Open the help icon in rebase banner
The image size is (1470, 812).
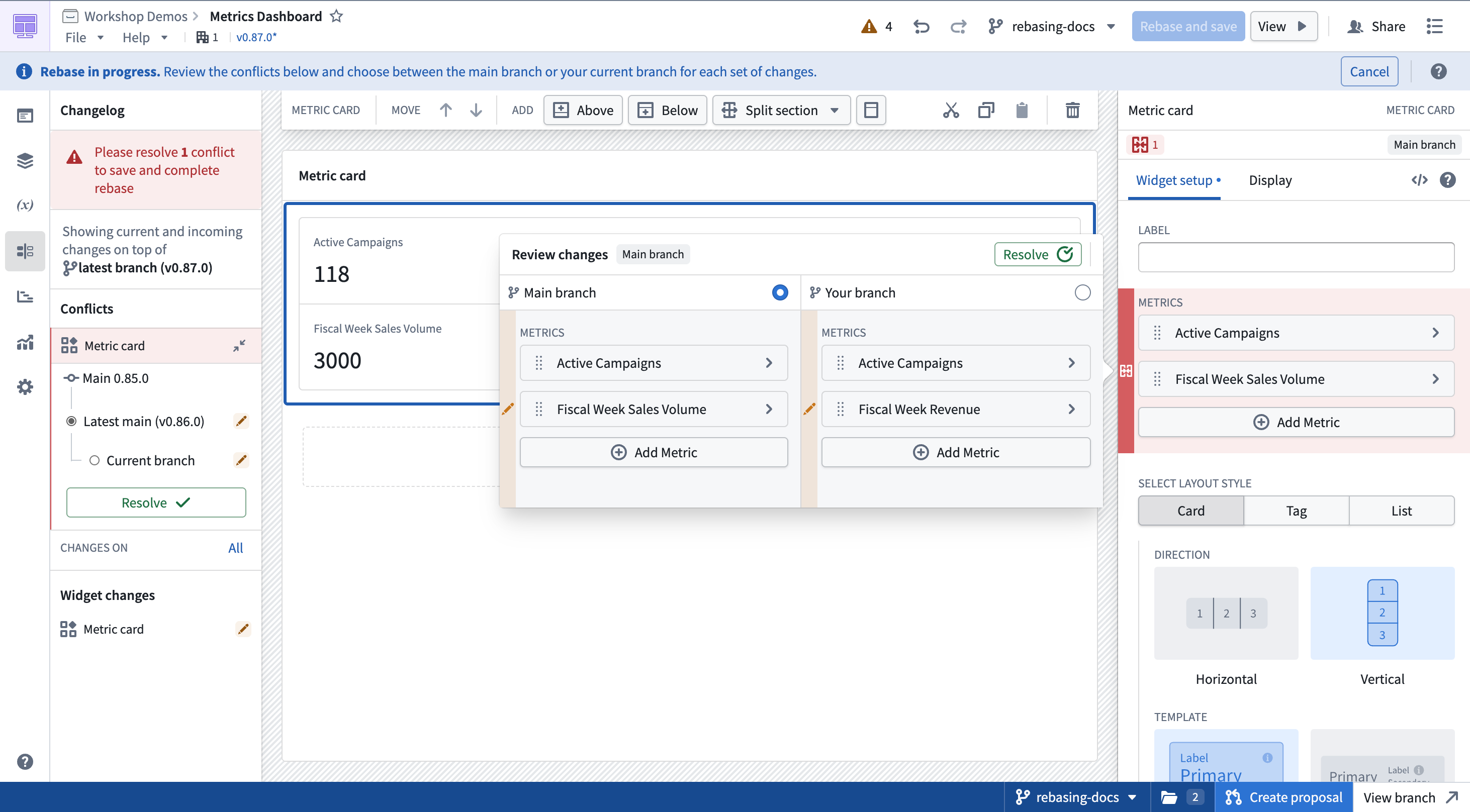pyautogui.click(x=1438, y=71)
